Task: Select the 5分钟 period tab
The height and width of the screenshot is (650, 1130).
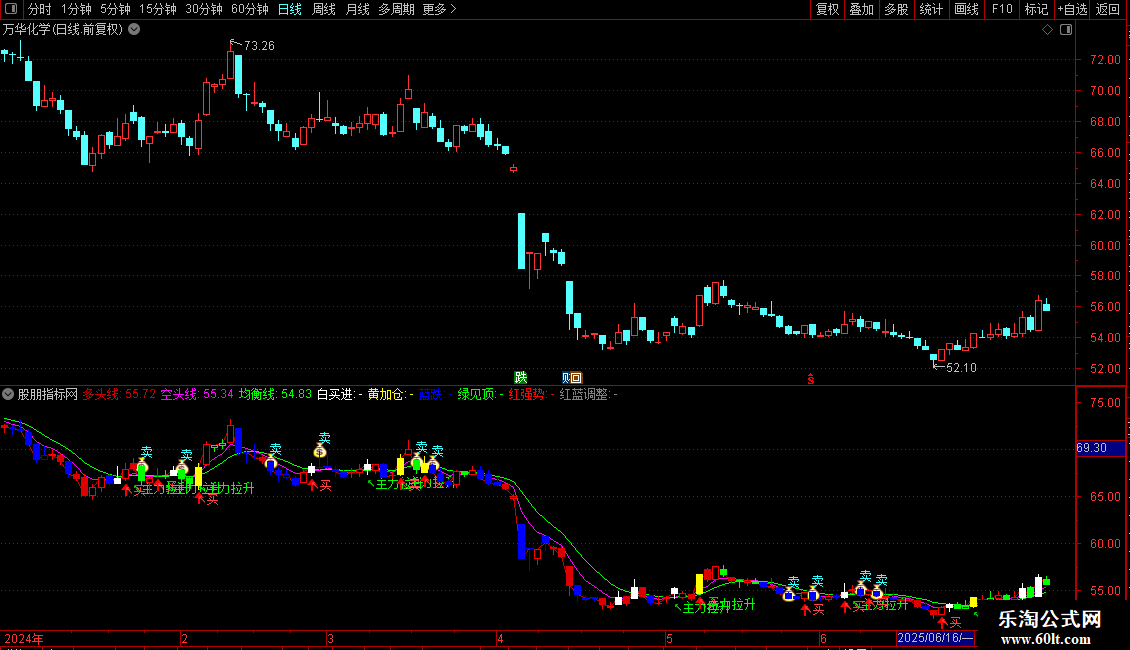Action: pyautogui.click(x=115, y=9)
